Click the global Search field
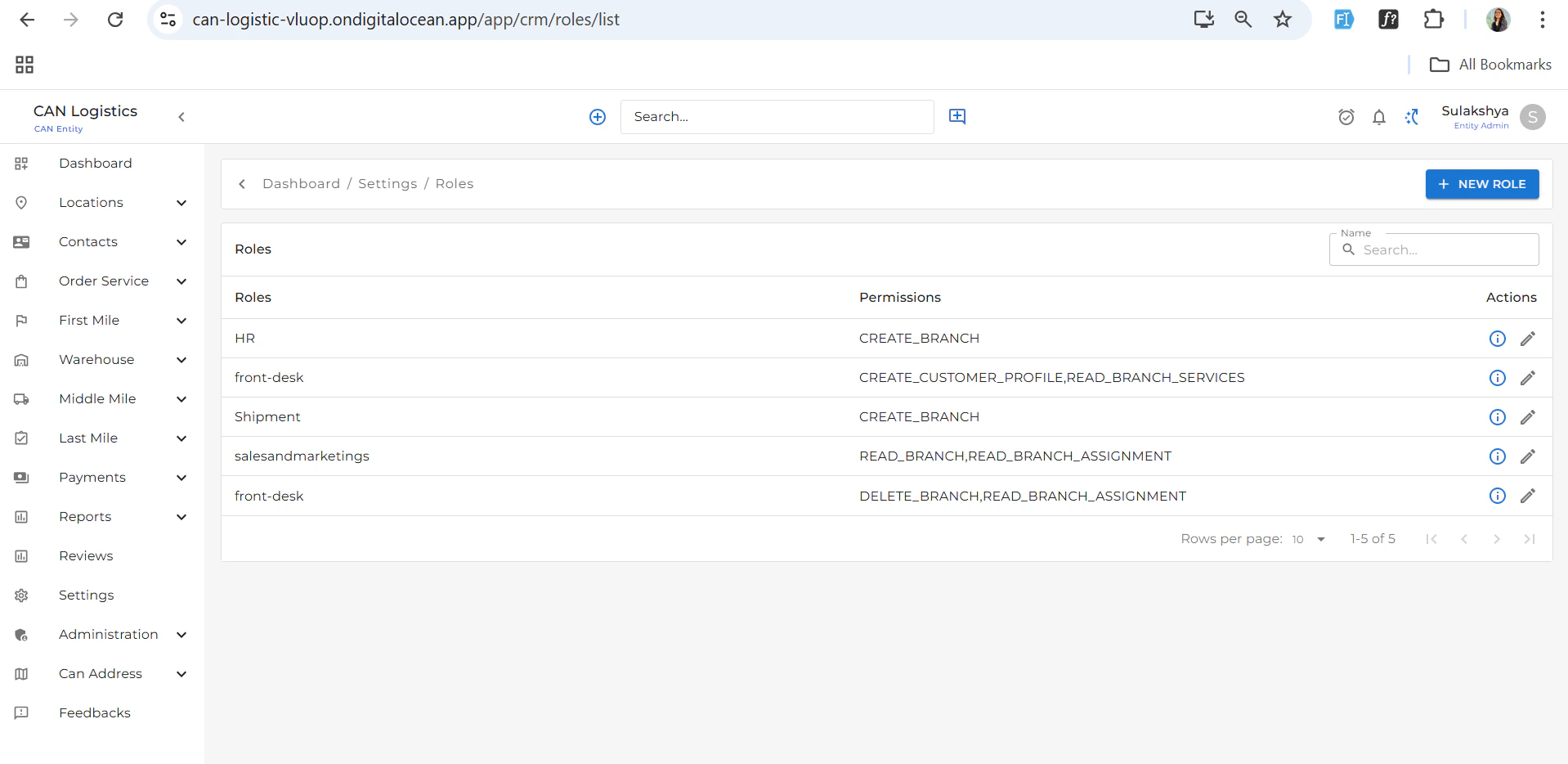 coord(777,117)
